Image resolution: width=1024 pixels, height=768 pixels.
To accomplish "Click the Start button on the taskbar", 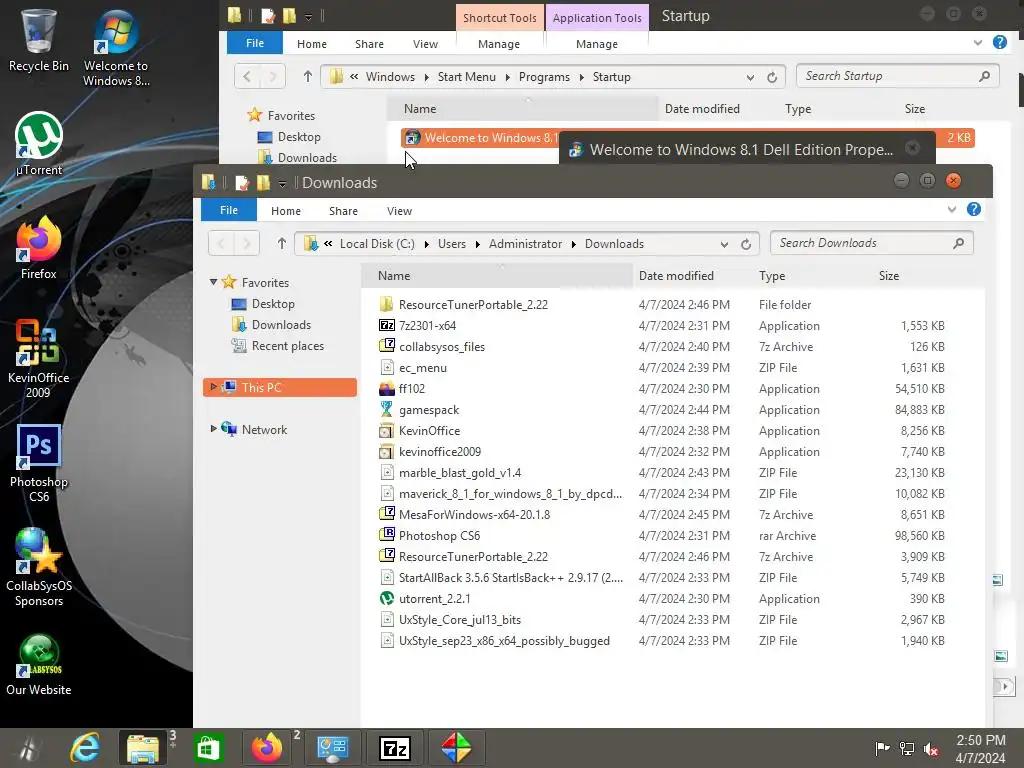I will [x=29, y=748].
